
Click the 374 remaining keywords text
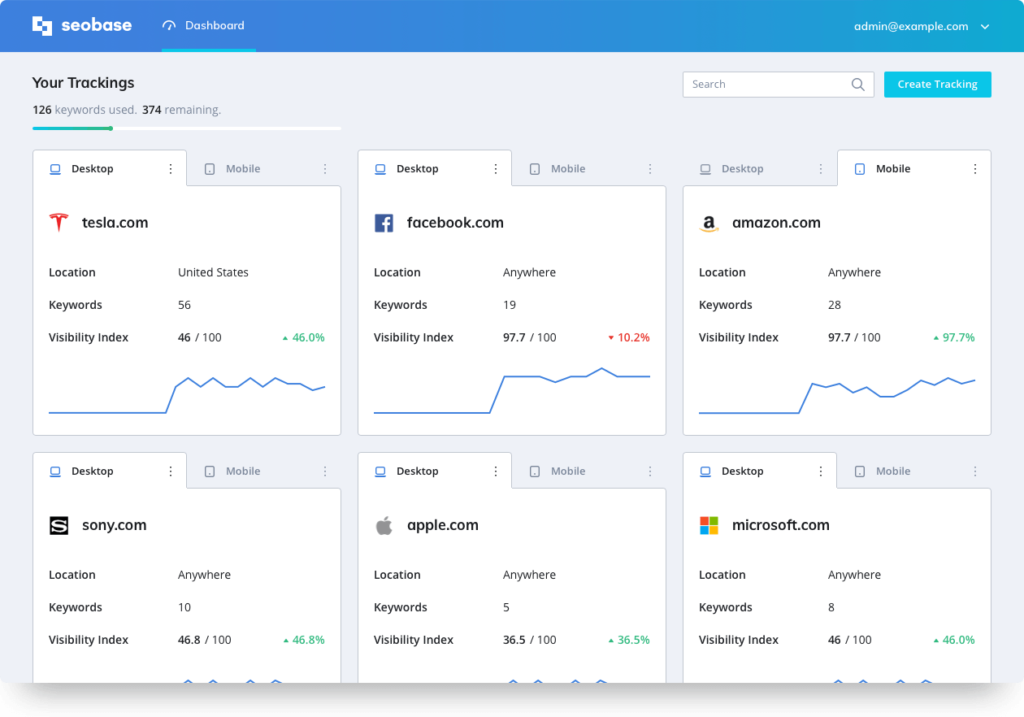182,110
